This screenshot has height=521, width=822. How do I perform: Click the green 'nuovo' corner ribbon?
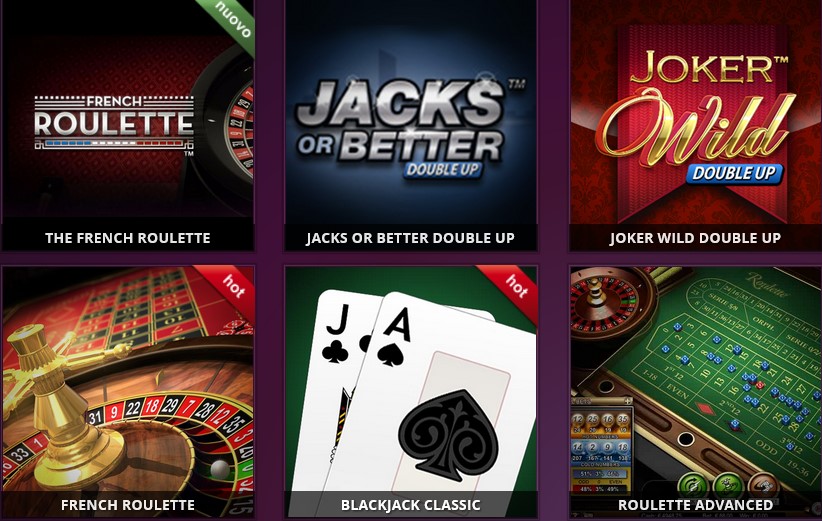(233, 21)
